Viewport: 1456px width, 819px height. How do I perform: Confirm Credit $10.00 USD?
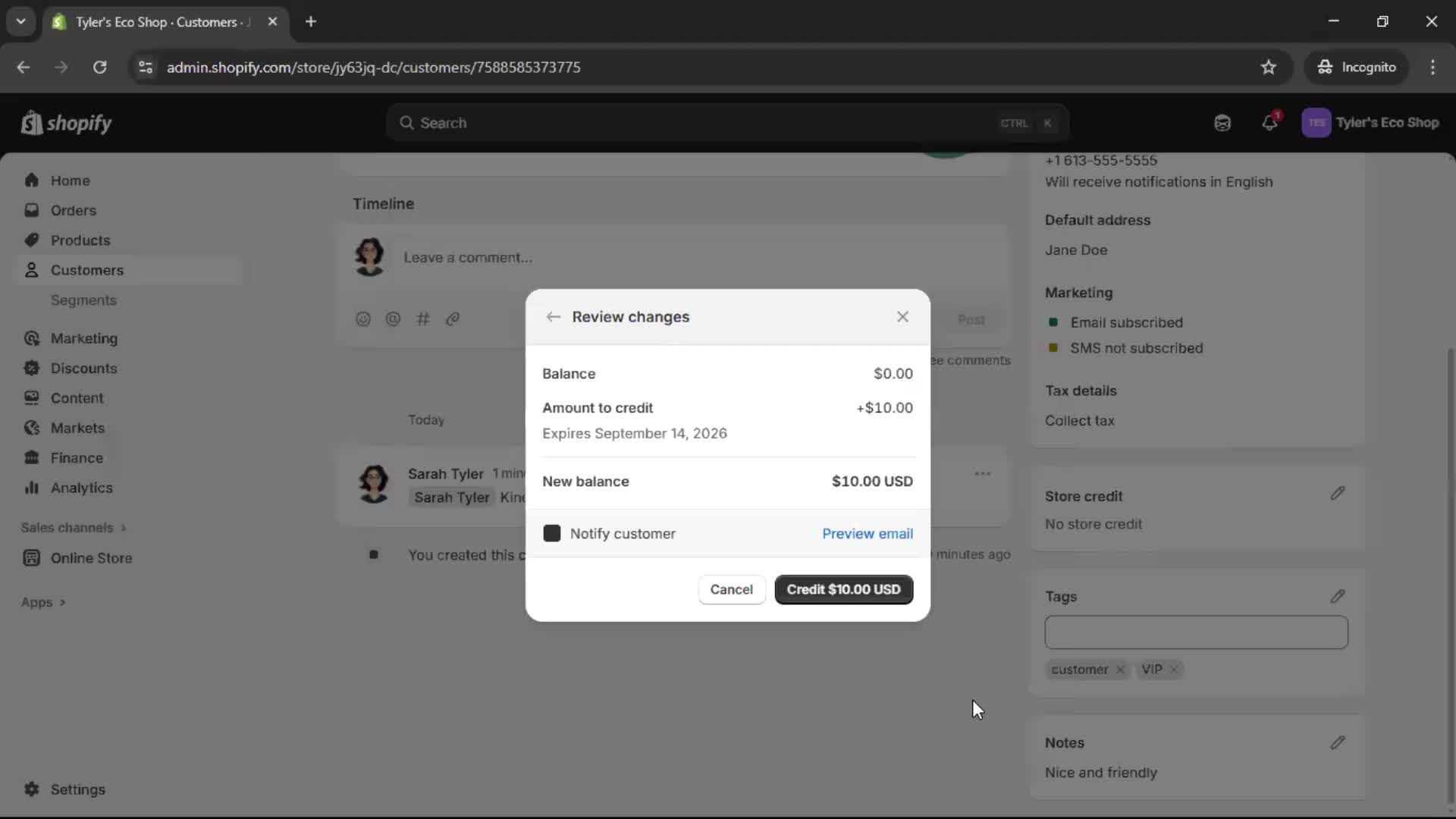(x=843, y=589)
